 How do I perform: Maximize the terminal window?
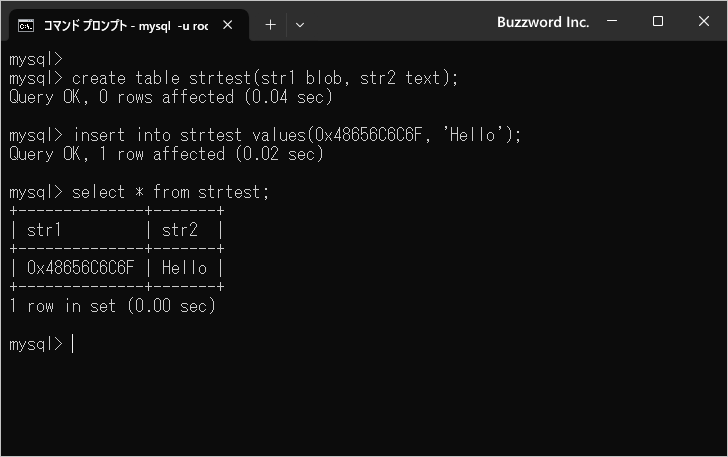(x=658, y=22)
